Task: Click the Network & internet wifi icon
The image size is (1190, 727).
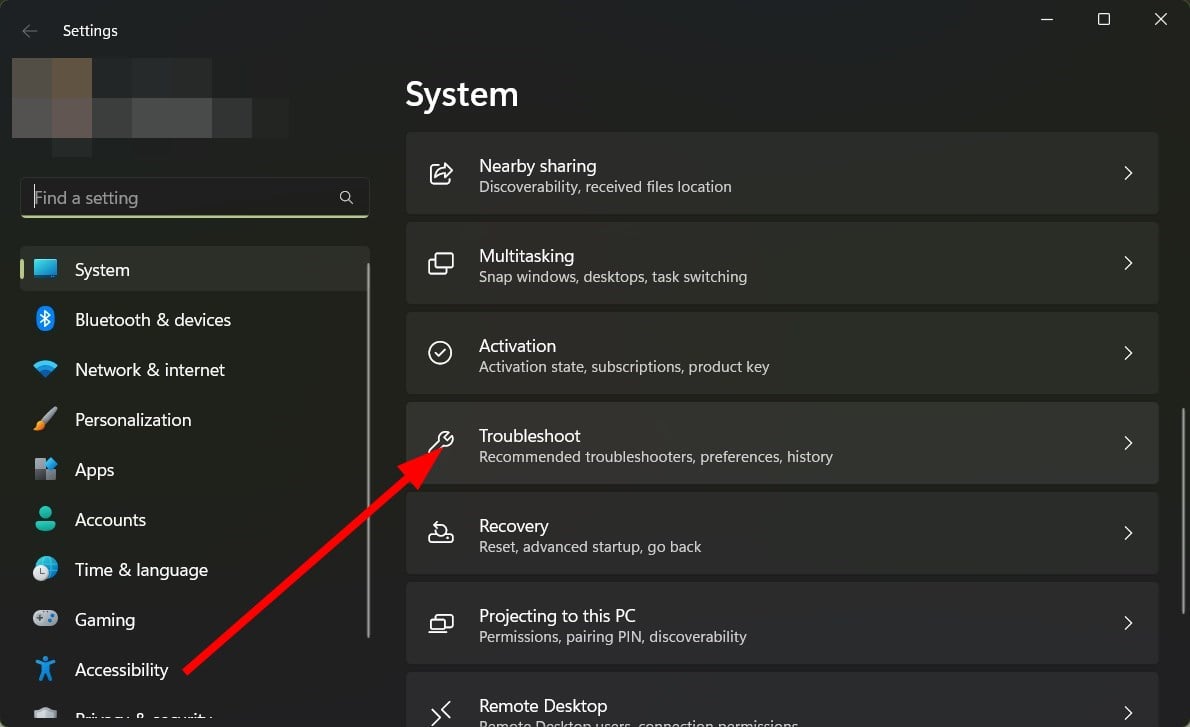Action: click(x=45, y=369)
